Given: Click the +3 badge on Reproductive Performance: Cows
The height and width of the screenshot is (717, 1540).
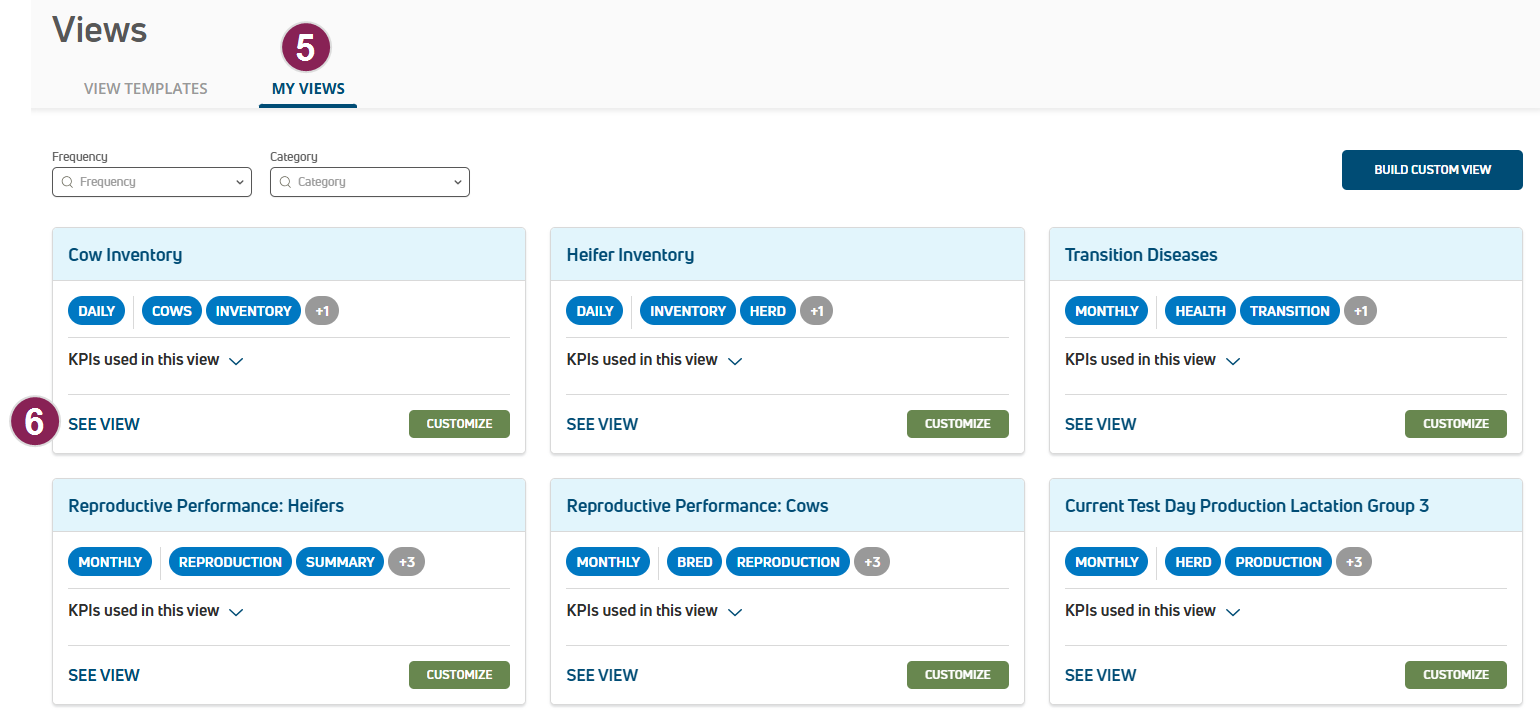Looking at the screenshot, I should tap(871, 562).
